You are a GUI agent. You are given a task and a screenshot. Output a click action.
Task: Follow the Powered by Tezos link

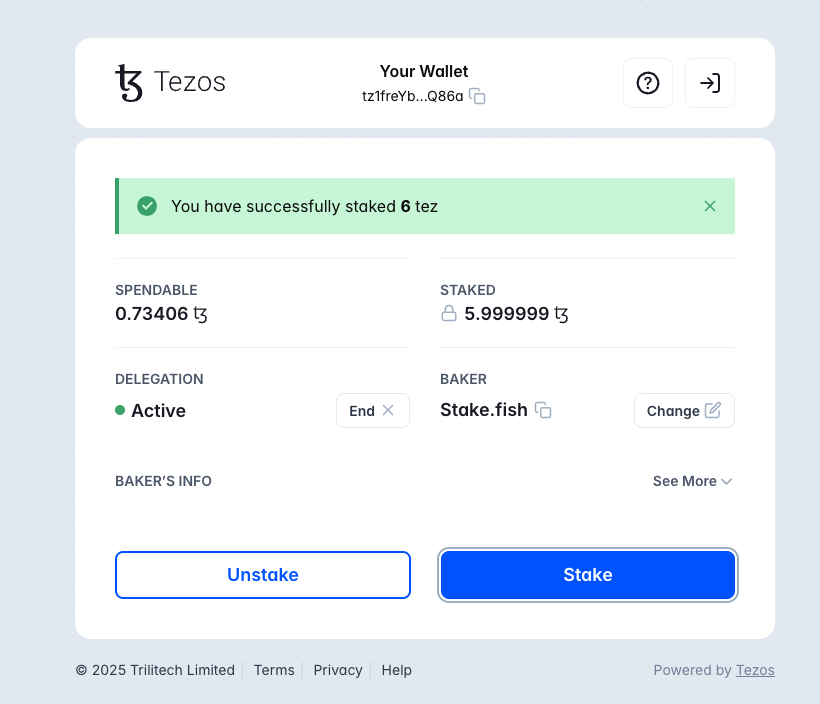coord(755,670)
